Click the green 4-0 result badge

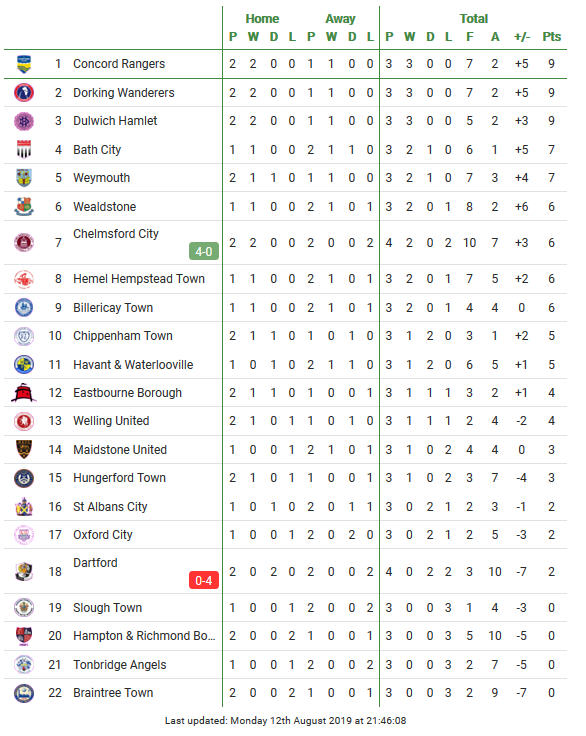point(204,252)
